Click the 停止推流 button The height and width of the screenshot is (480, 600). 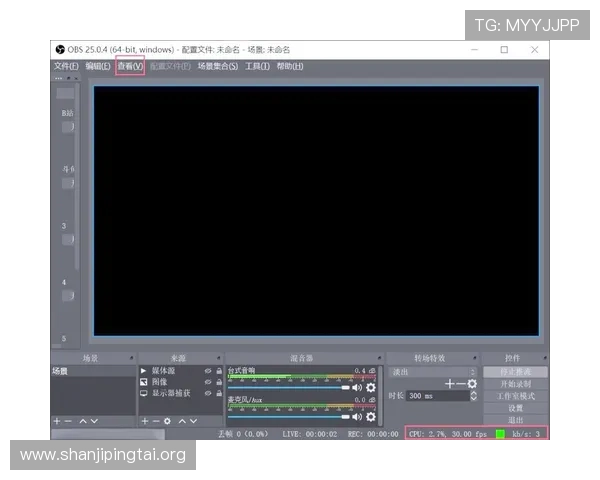pos(515,372)
